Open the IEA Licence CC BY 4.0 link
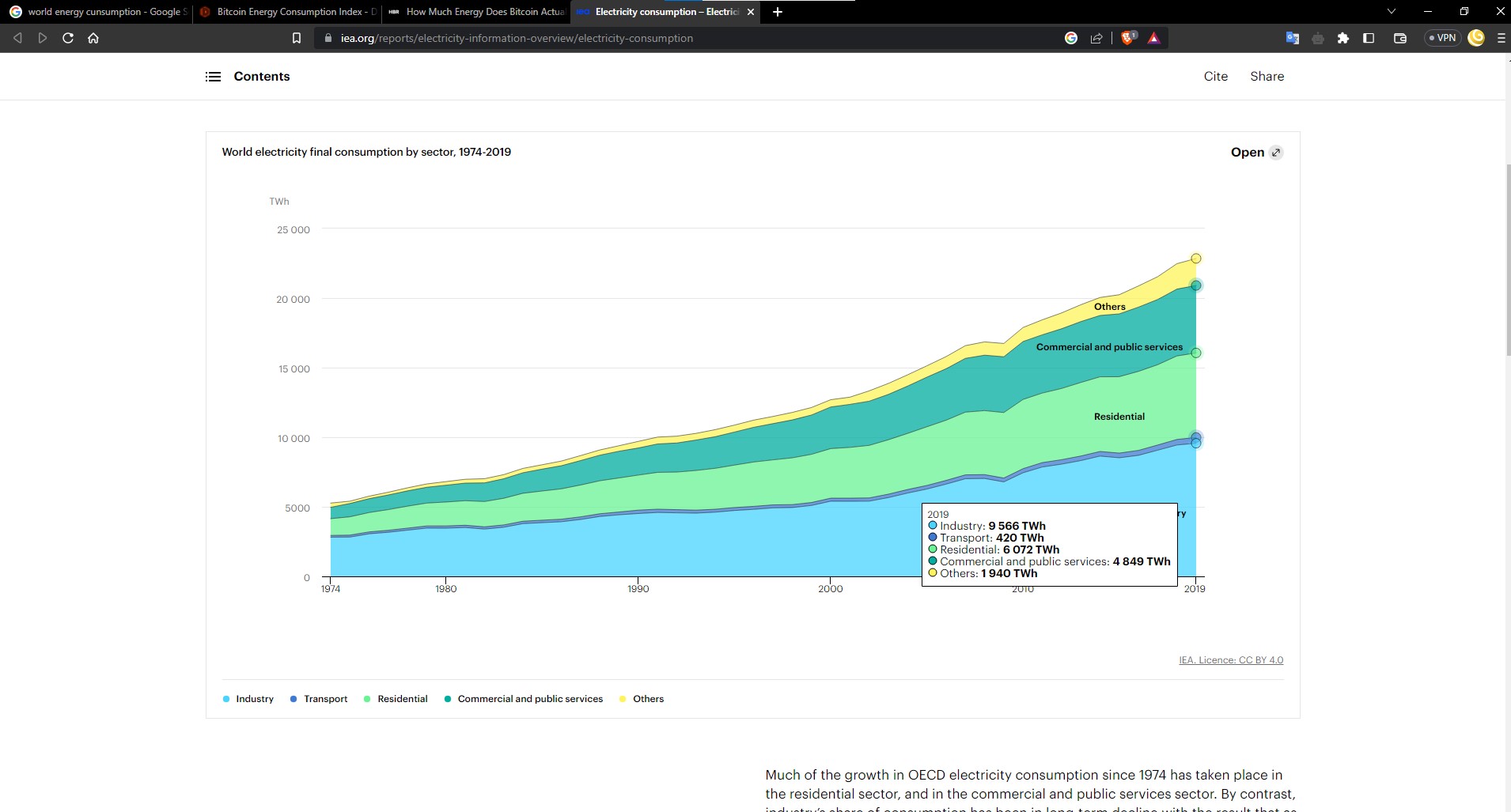Viewport: 1511px width, 812px height. pos(1231,660)
